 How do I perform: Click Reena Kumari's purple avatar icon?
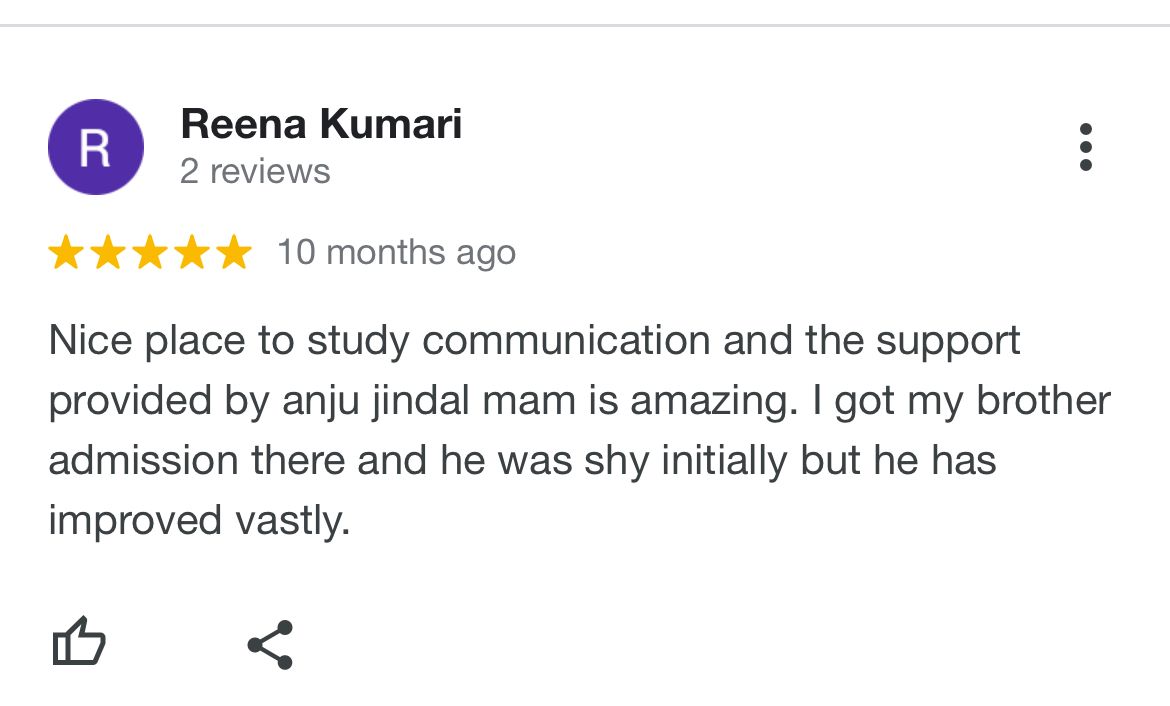[x=96, y=146]
